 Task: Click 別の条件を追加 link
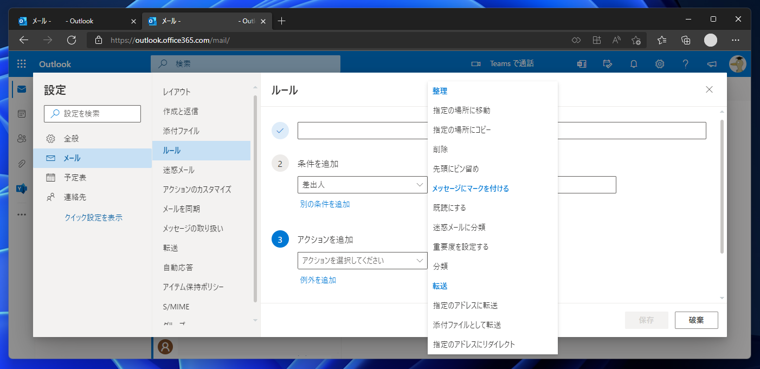325,204
